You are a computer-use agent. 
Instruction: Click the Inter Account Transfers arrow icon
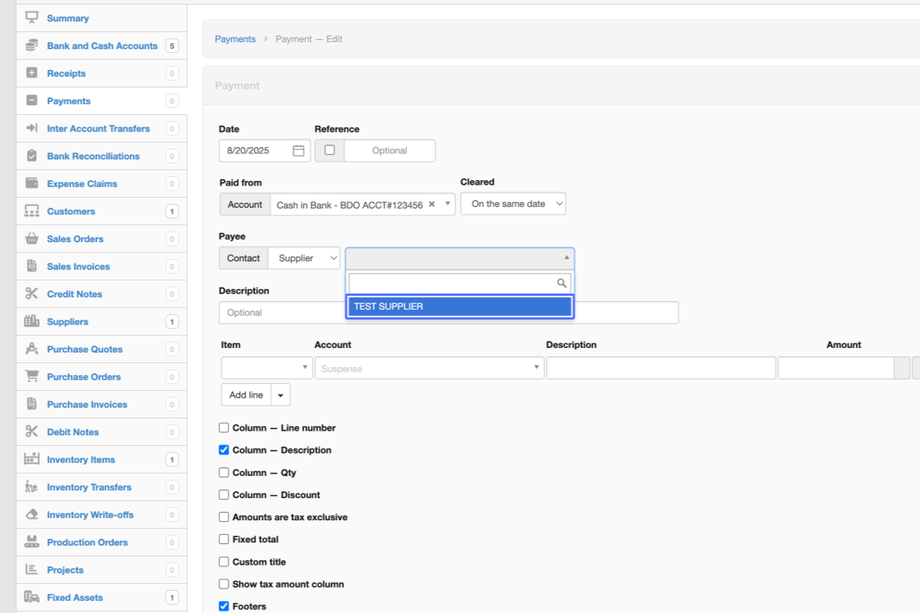(x=32, y=129)
